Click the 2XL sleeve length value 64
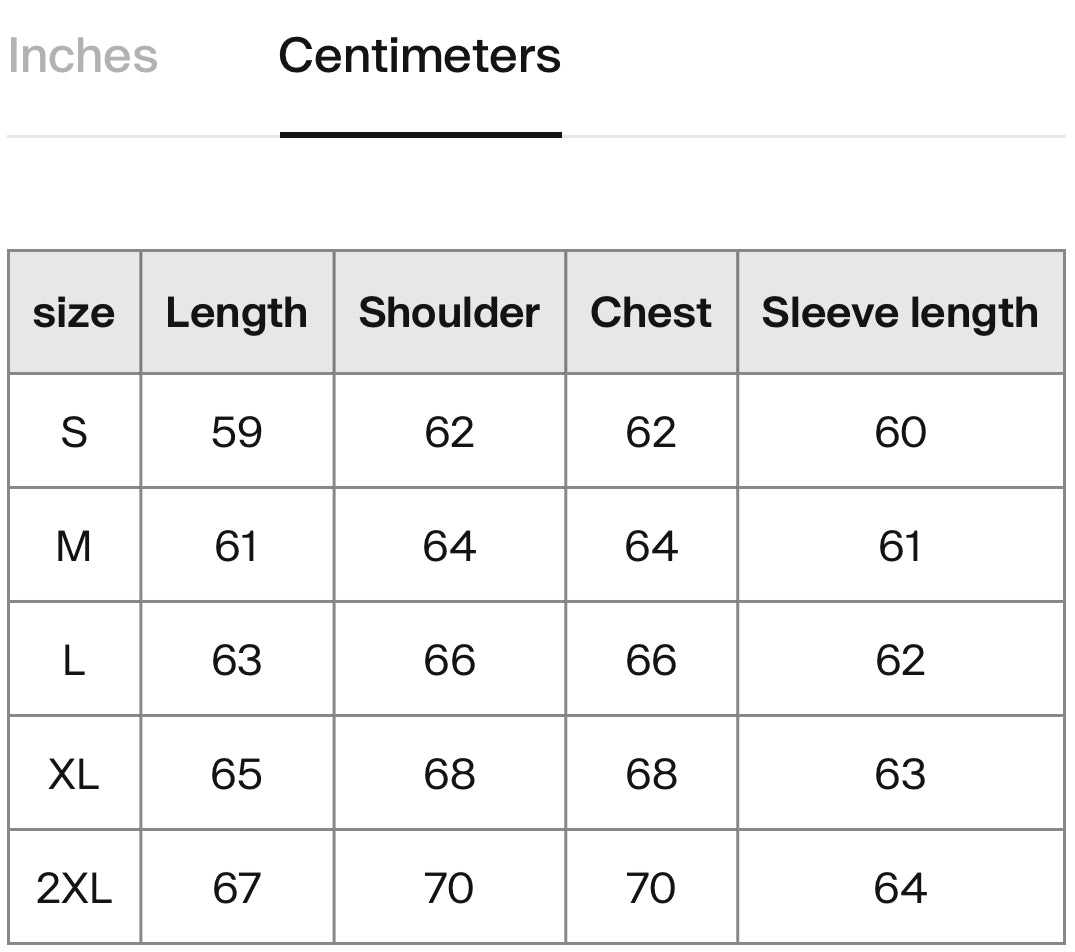1075x952 pixels. [900, 888]
